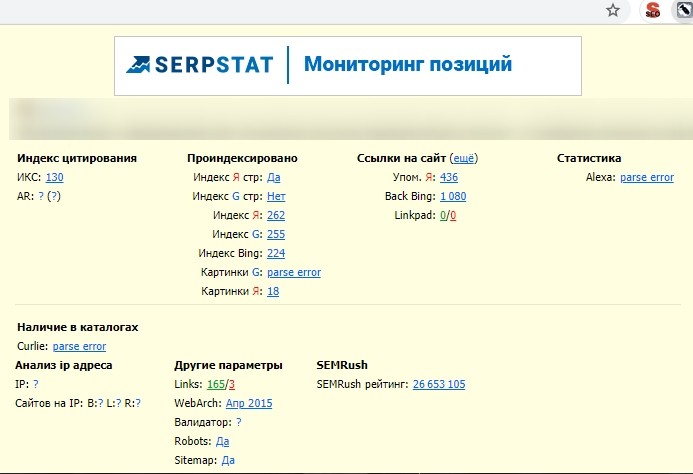This screenshot has height=474, width=693.
Task: Open Упом. Я value 436
Action: point(449,177)
